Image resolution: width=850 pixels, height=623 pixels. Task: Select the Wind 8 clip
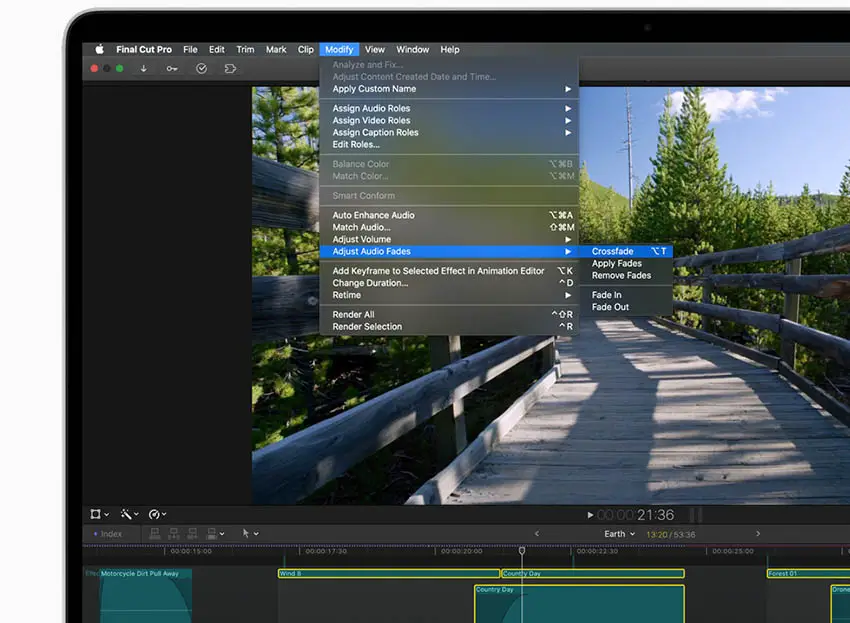(389, 574)
